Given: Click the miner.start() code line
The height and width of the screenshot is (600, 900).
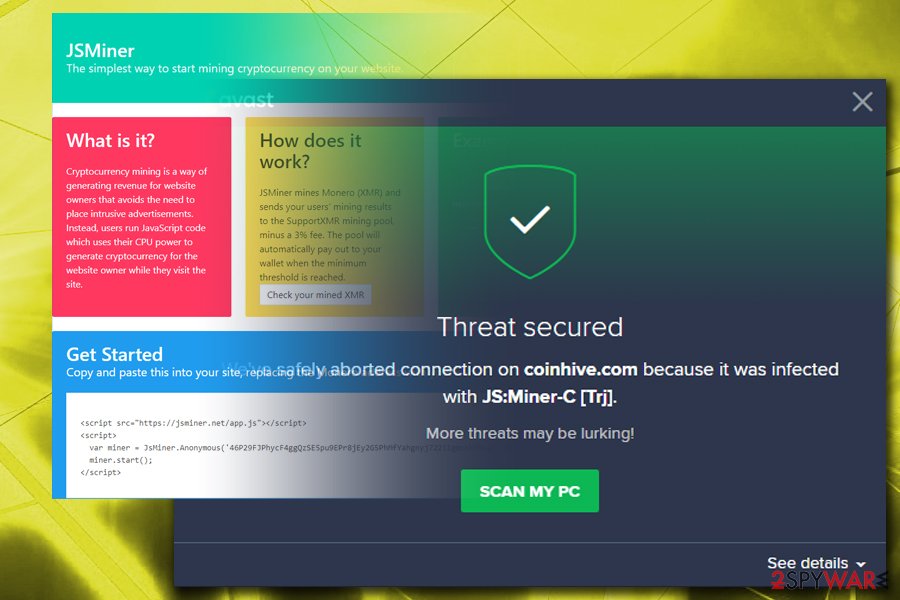Looking at the screenshot, I should click(x=121, y=460).
